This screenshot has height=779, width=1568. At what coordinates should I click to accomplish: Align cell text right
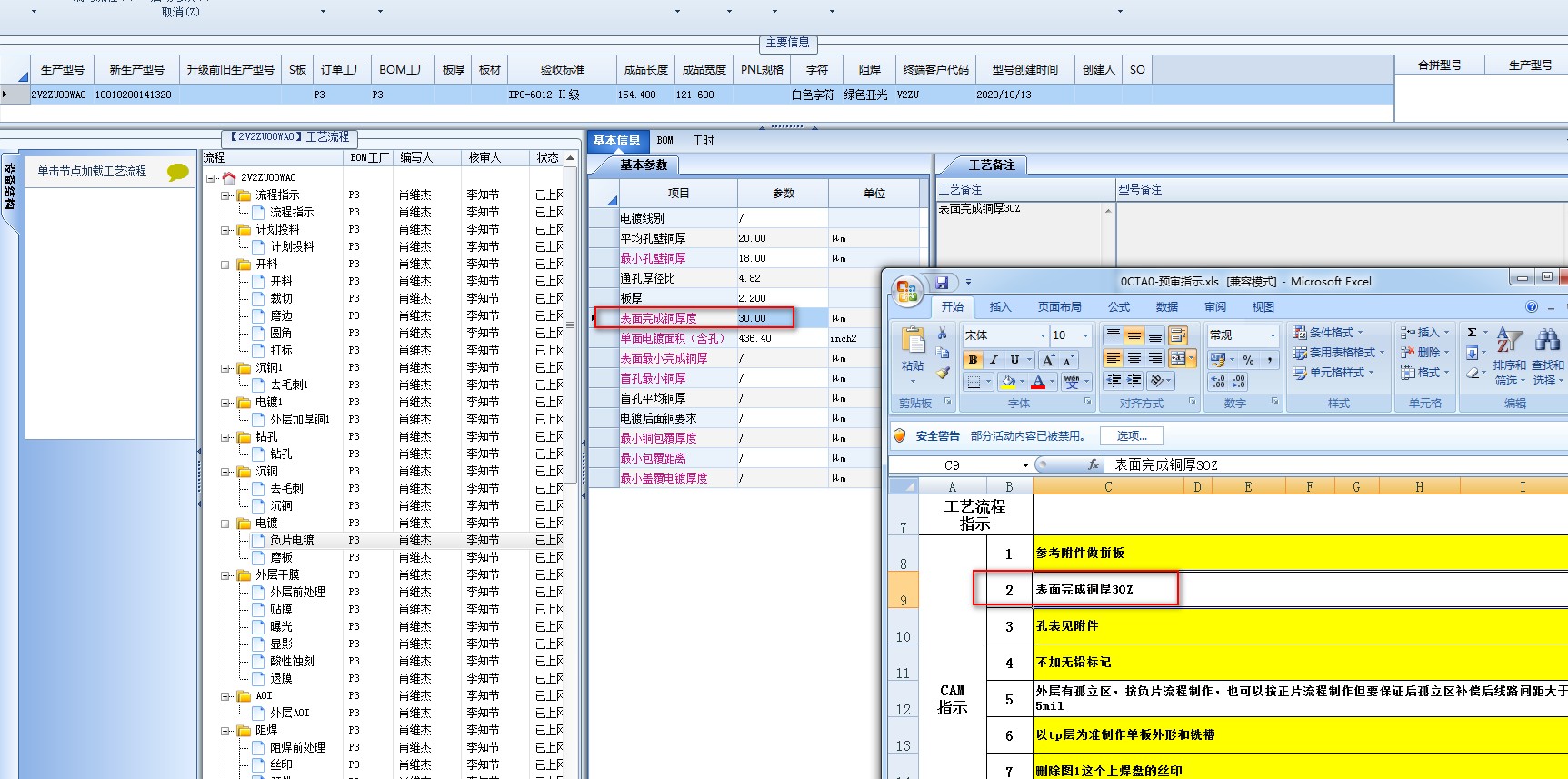[1154, 358]
